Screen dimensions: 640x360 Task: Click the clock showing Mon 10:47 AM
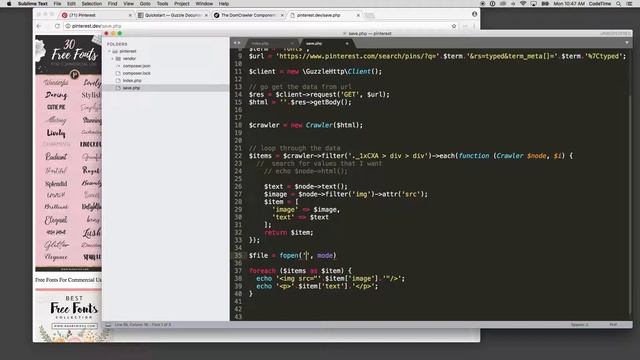coord(569,4)
